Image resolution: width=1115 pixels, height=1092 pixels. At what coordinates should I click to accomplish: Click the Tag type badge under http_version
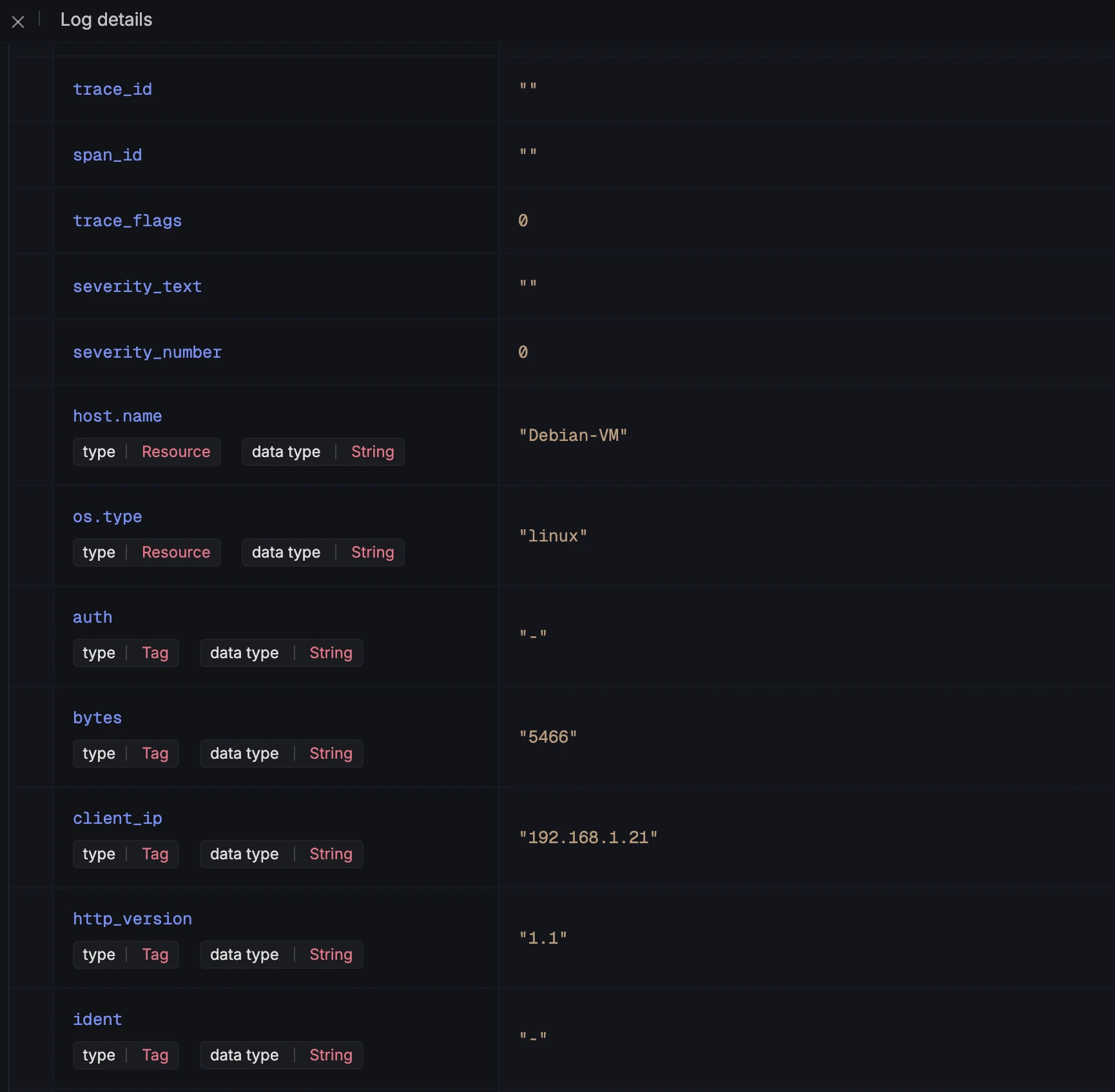[x=126, y=955]
